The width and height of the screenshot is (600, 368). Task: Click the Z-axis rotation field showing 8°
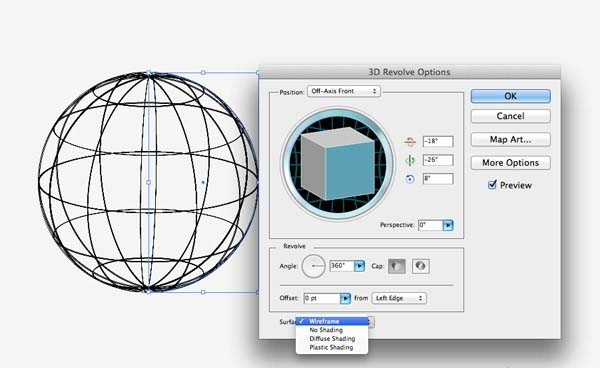(438, 179)
